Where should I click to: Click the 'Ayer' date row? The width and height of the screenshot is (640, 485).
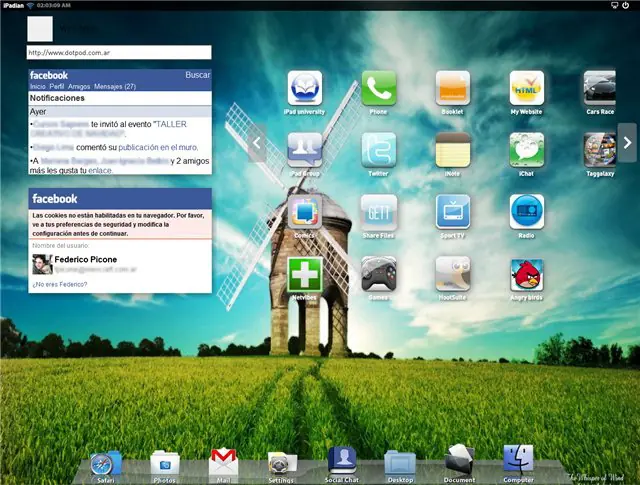(120, 111)
